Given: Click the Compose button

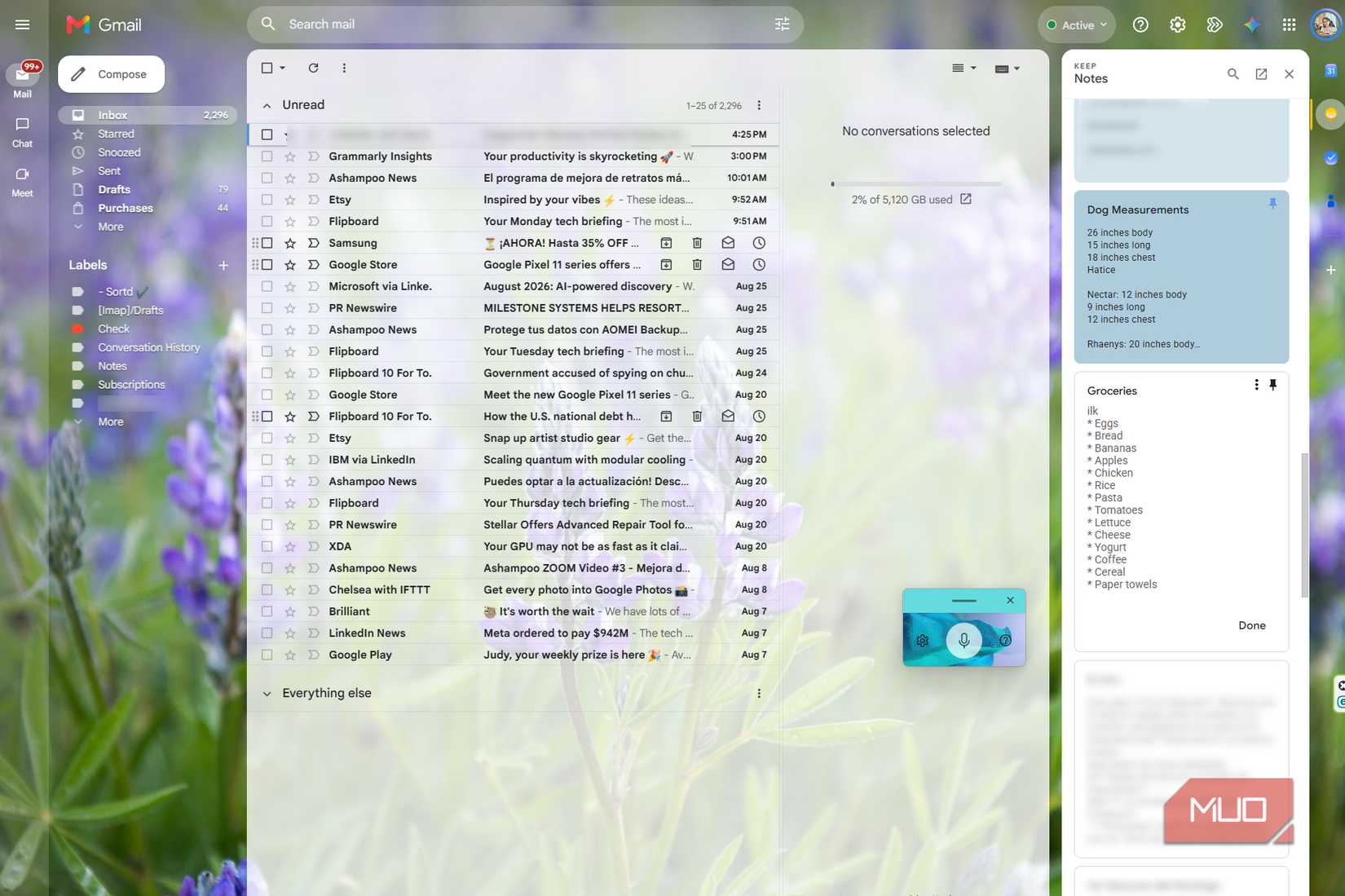Looking at the screenshot, I should [x=111, y=74].
